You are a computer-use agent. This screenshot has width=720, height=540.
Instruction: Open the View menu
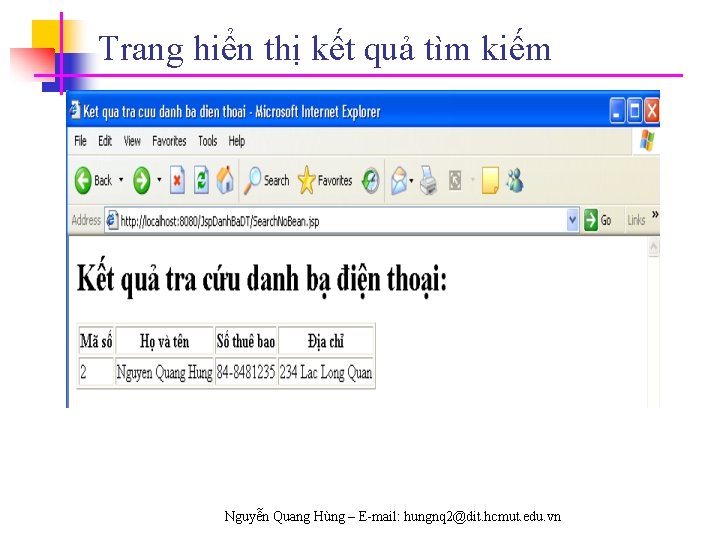pos(132,141)
